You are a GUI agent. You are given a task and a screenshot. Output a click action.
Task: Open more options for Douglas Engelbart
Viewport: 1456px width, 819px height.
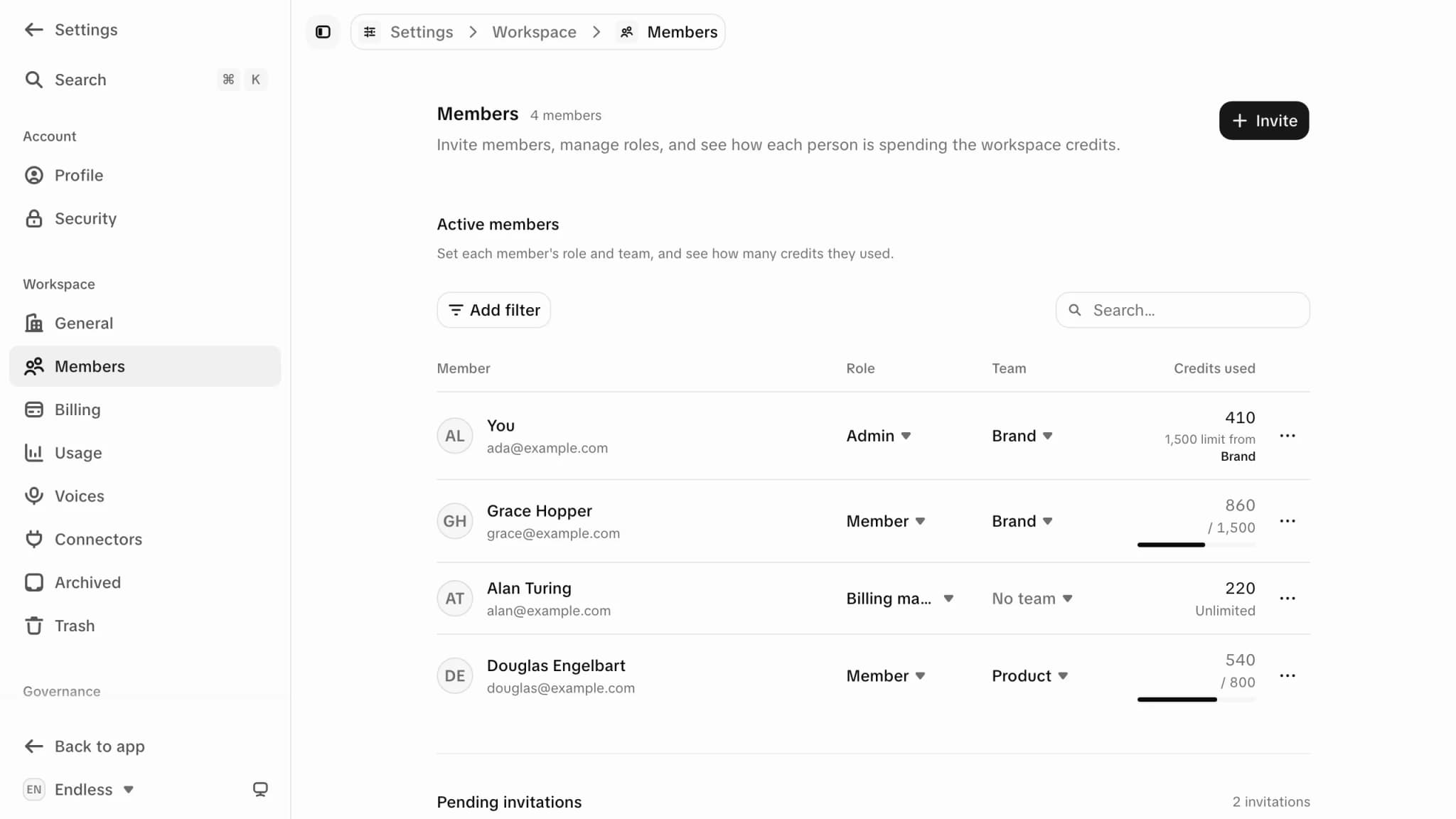[x=1288, y=676]
